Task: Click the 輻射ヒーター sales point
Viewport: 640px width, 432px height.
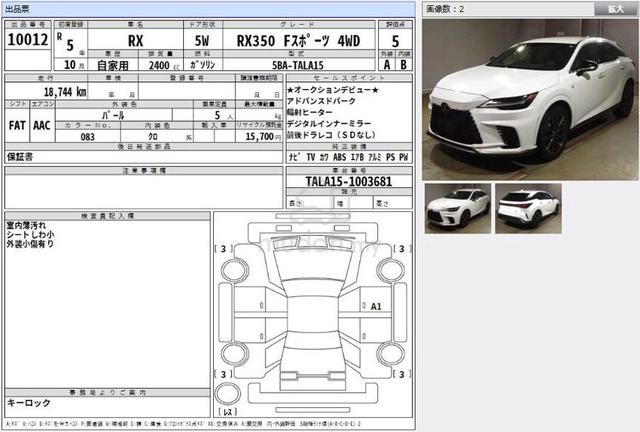Action: (x=310, y=112)
